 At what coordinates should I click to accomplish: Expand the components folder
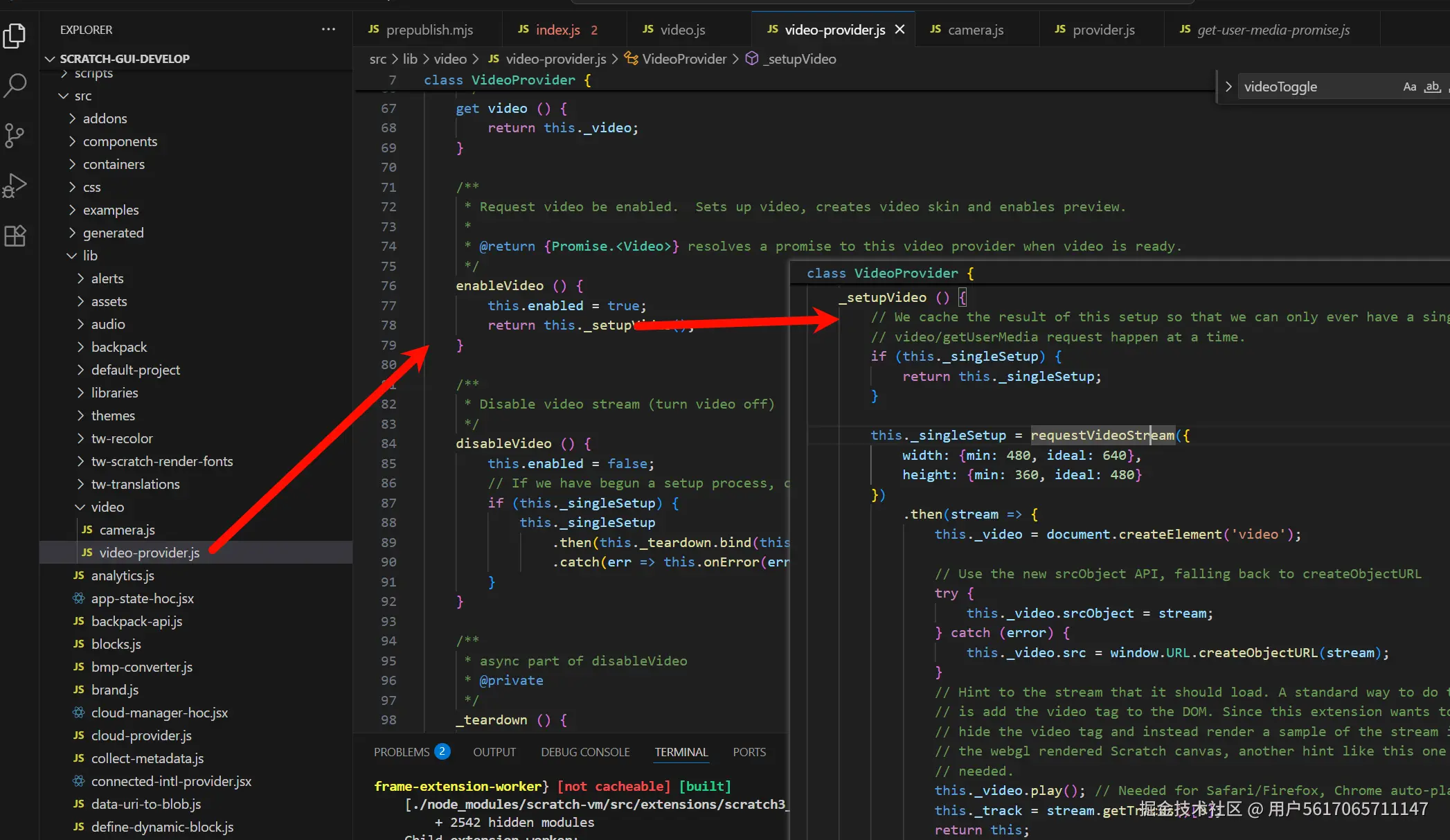pos(120,141)
